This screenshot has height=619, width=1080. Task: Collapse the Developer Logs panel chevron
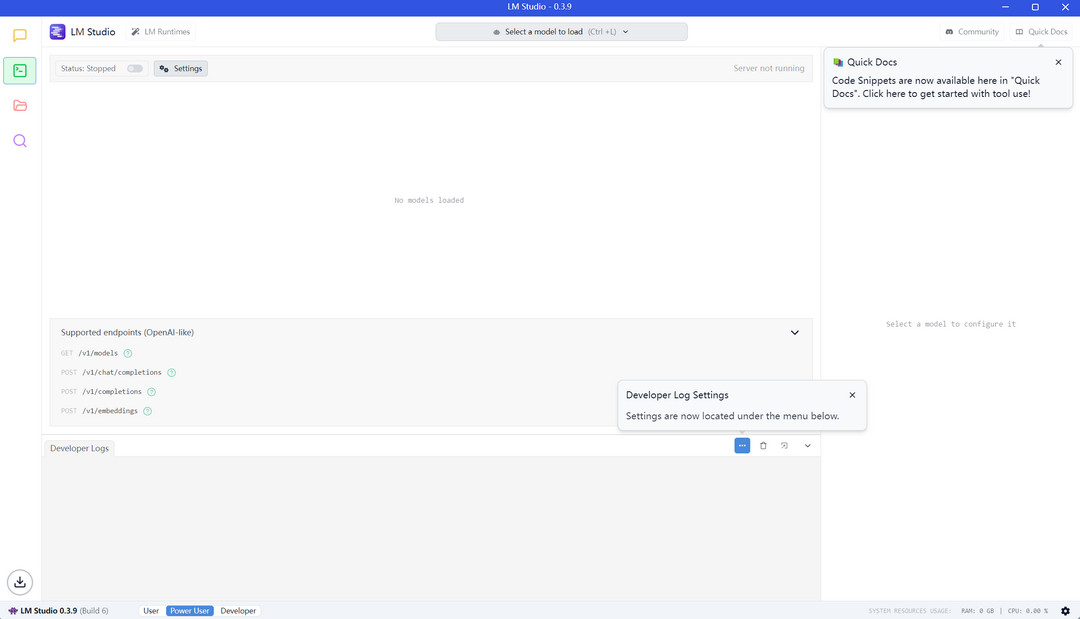(807, 446)
